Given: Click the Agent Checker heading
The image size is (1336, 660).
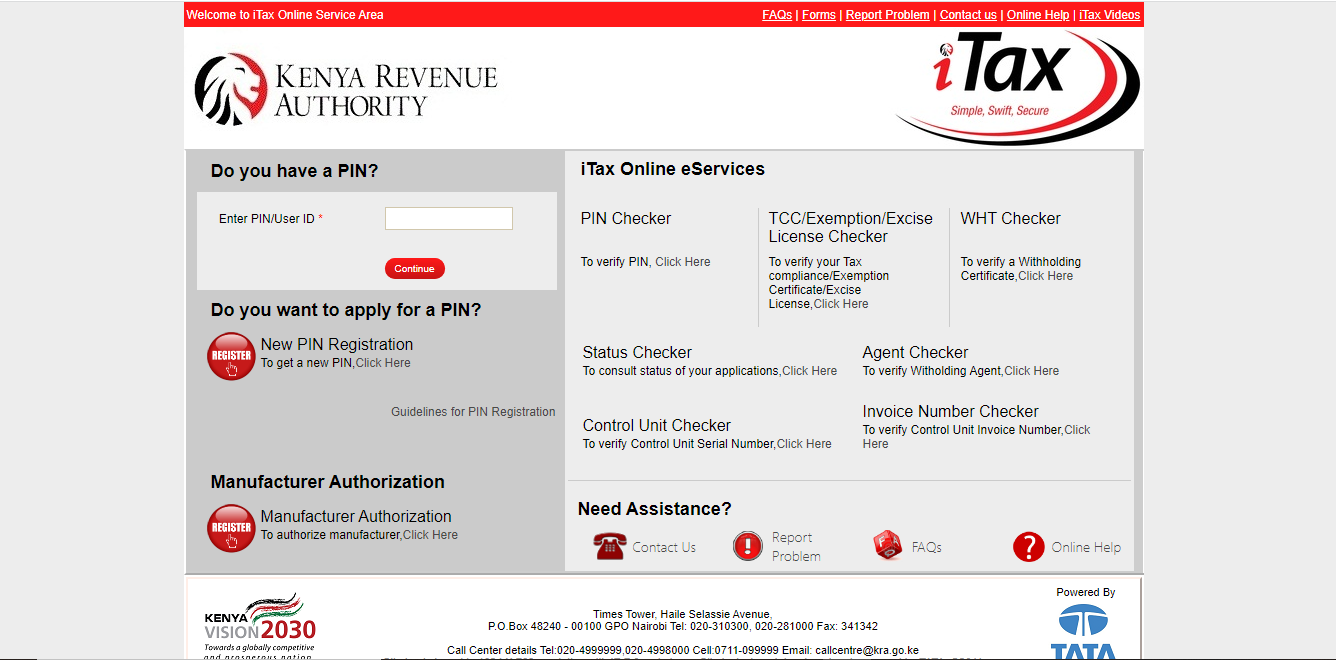Looking at the screenshot, I should (x=915, y=352).
